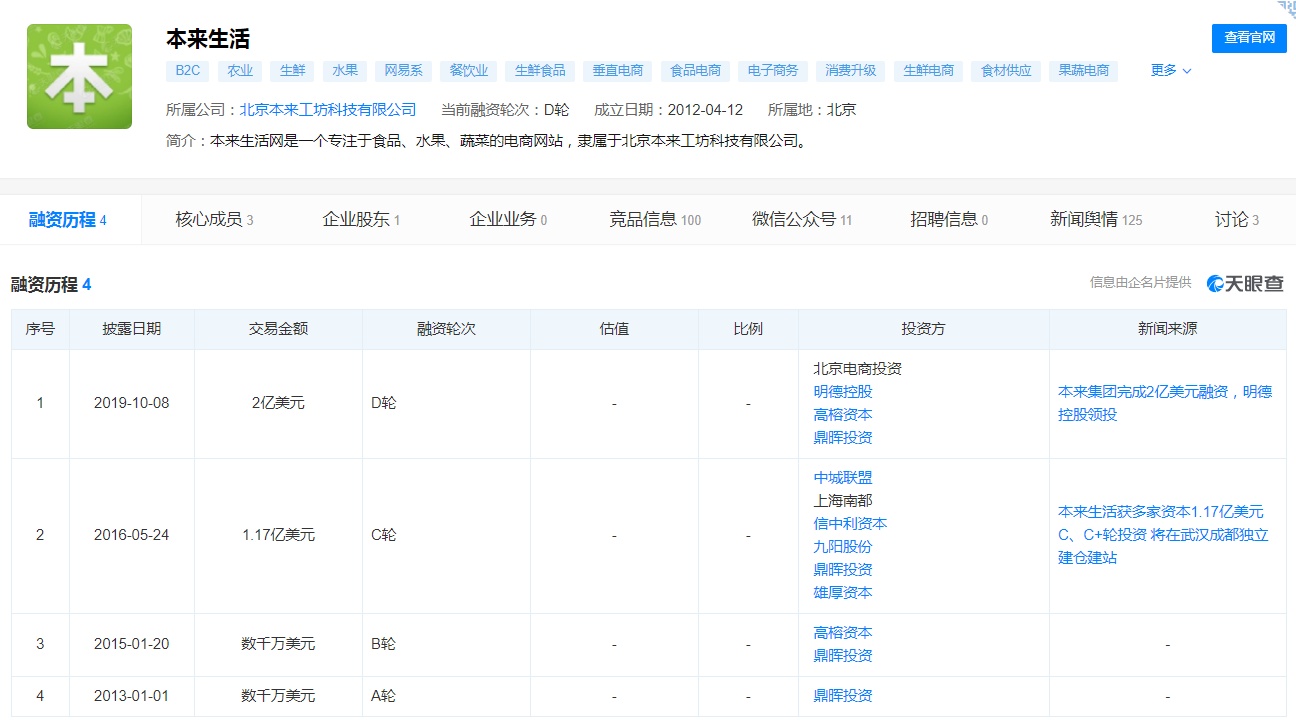
Task: Click the date 2013-01-01 cell
Action: coord(132,696)
